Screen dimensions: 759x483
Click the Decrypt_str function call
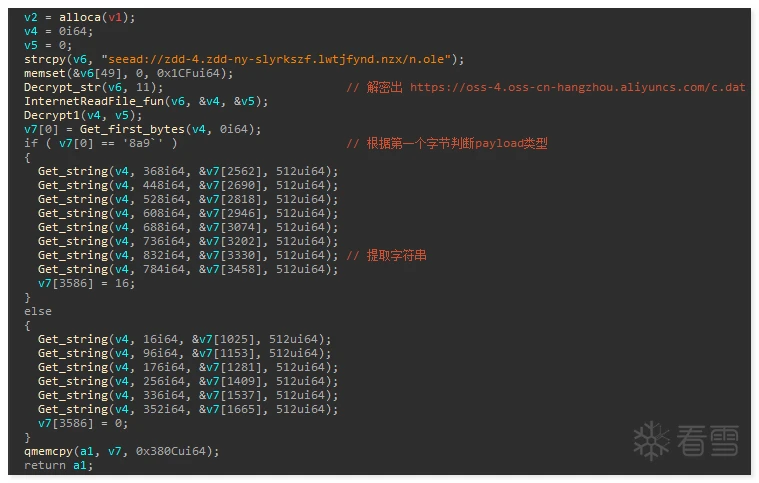pyautogui.click(x=62, y=87)
